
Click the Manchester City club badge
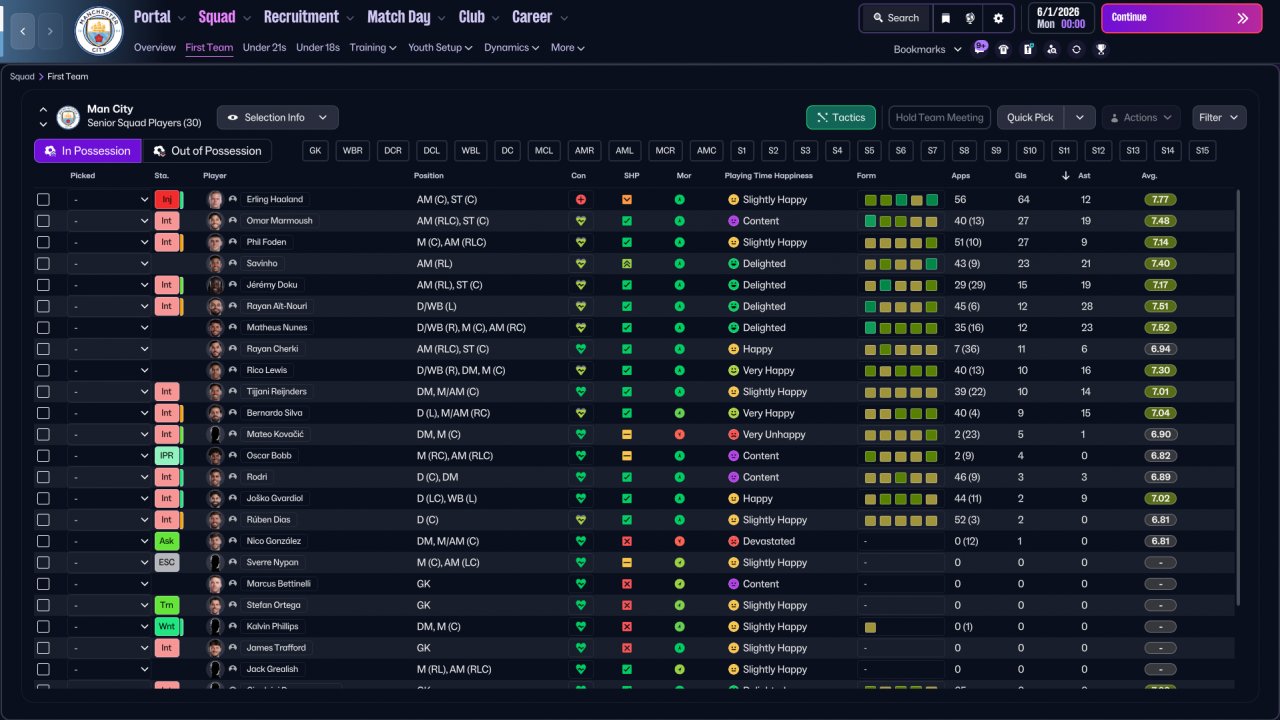point(99,31)
